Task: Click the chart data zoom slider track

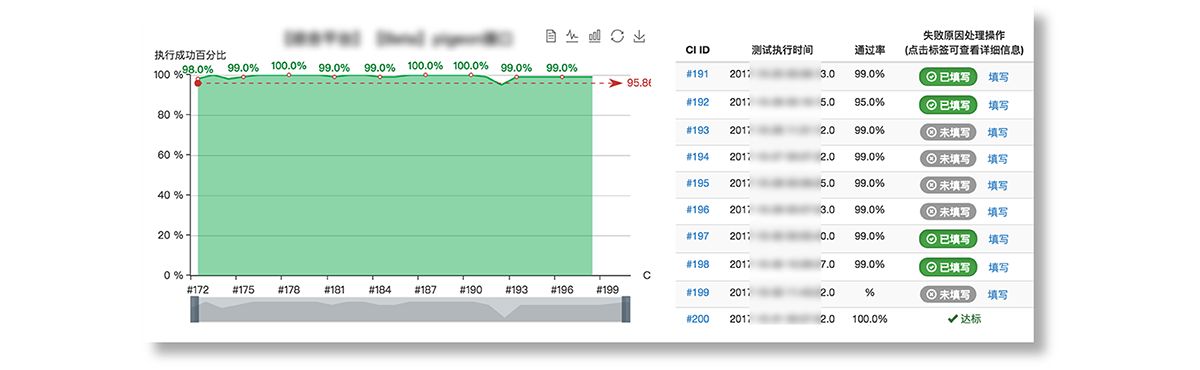Action: pyautogui.click(x=410, y=309)
